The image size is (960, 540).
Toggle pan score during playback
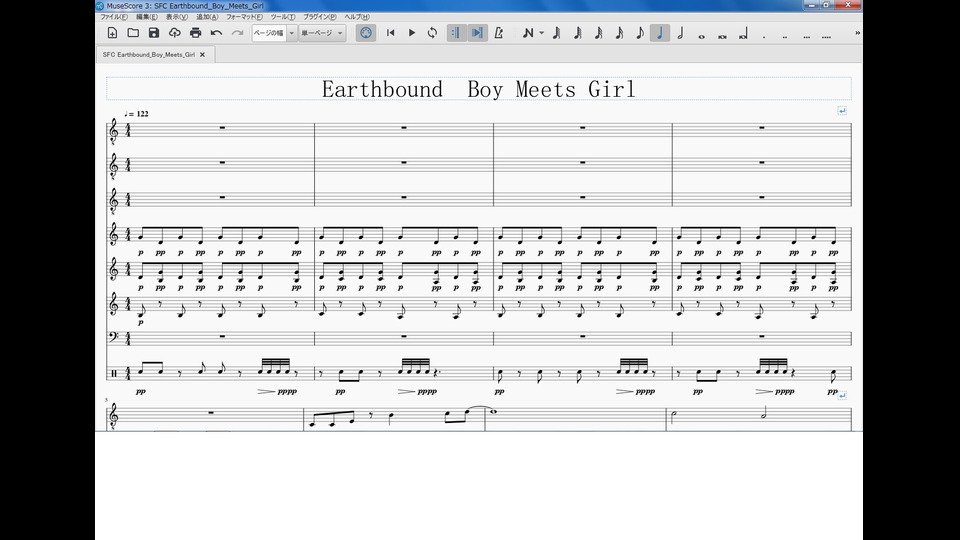[477, 33]
